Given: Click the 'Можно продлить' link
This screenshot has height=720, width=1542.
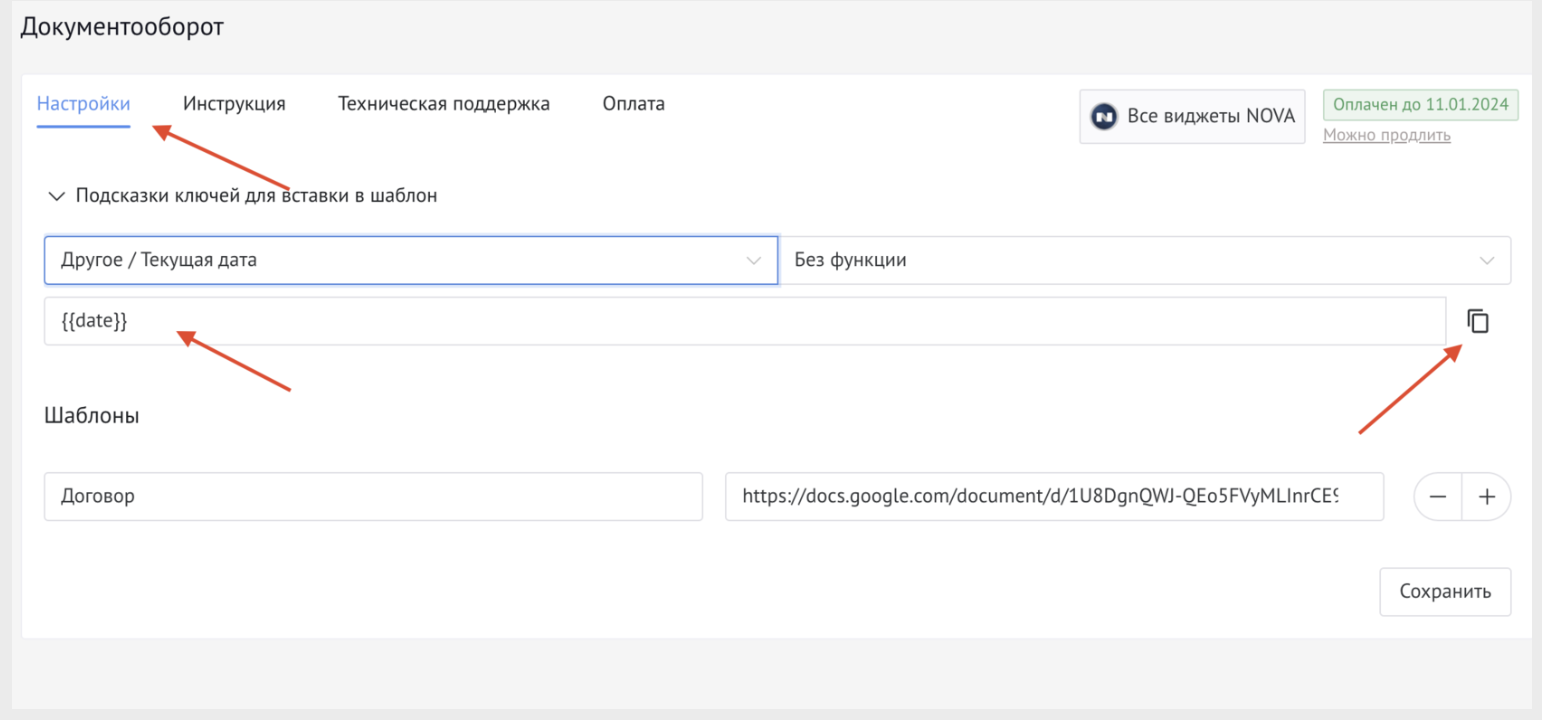Looking at the screenshot, I should tap(1387, 135).
